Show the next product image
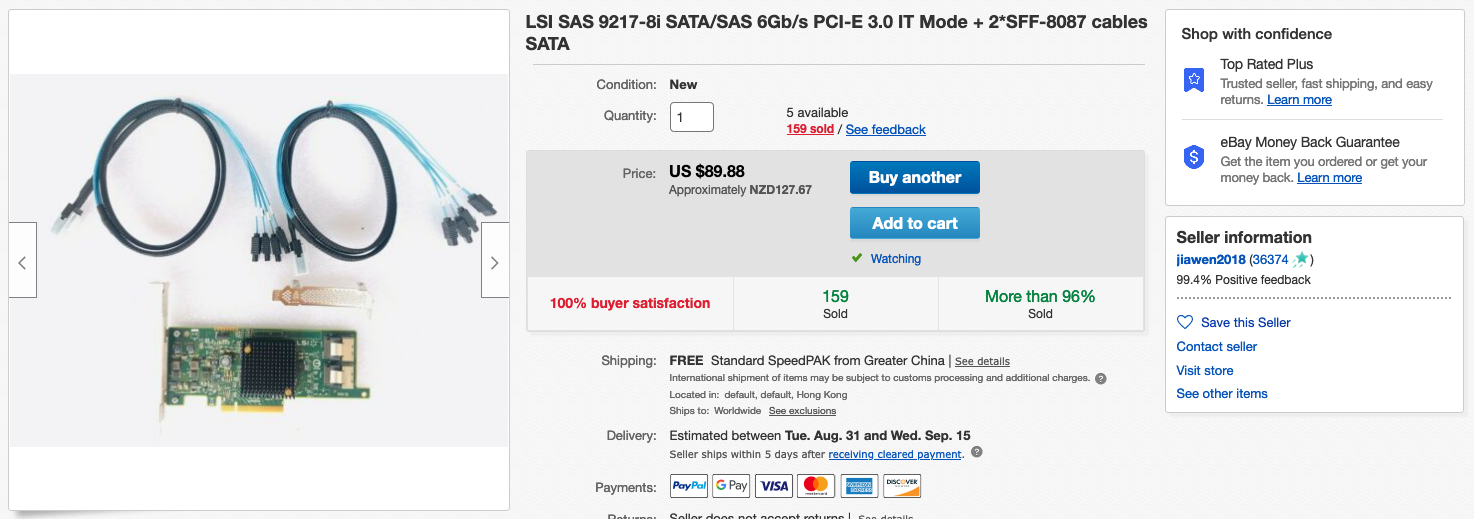Viewport: 1474px width, 519px height. point(495,260)
